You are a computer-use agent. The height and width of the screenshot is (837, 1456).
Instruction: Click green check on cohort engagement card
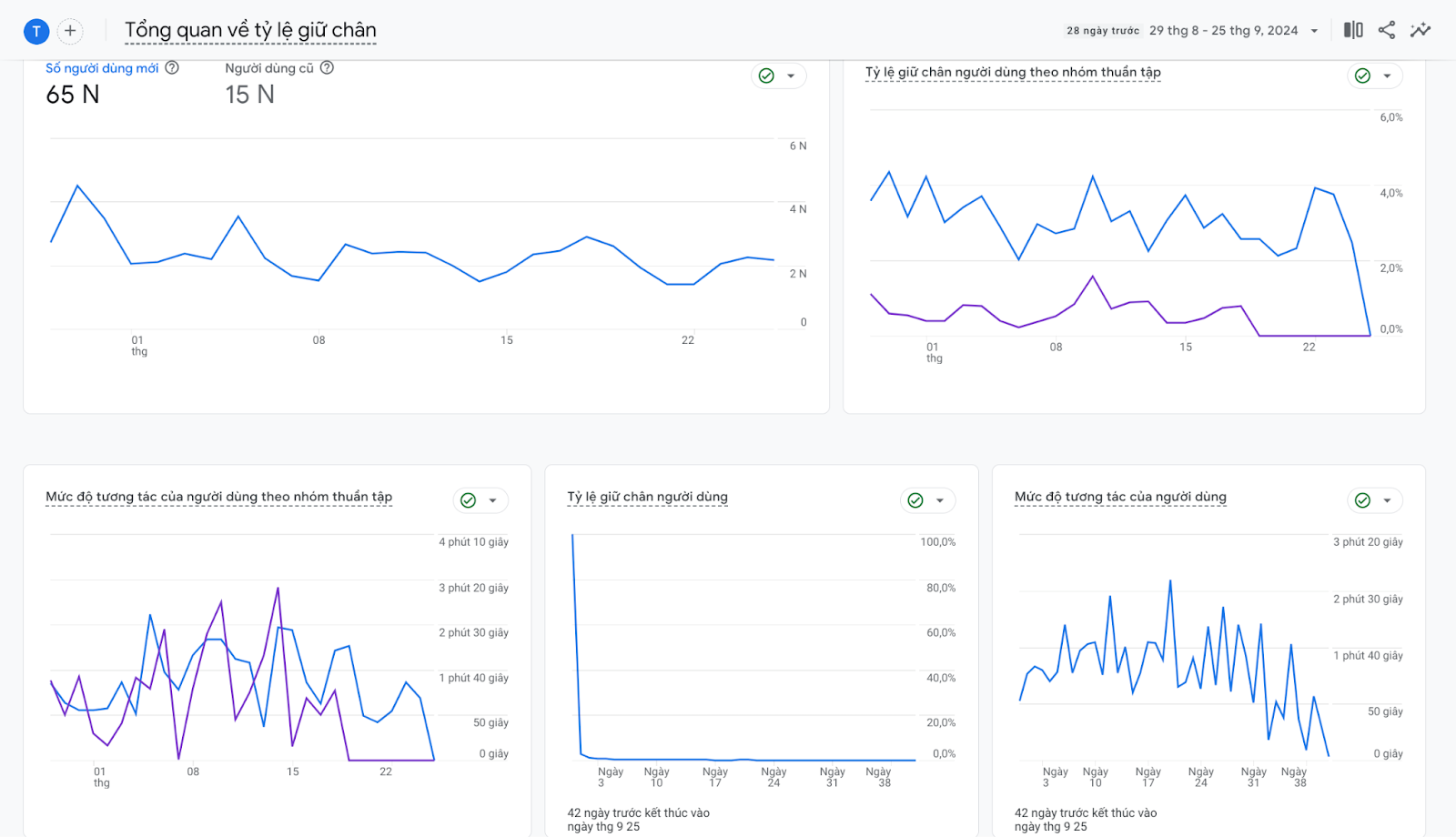tap(468, 500)
